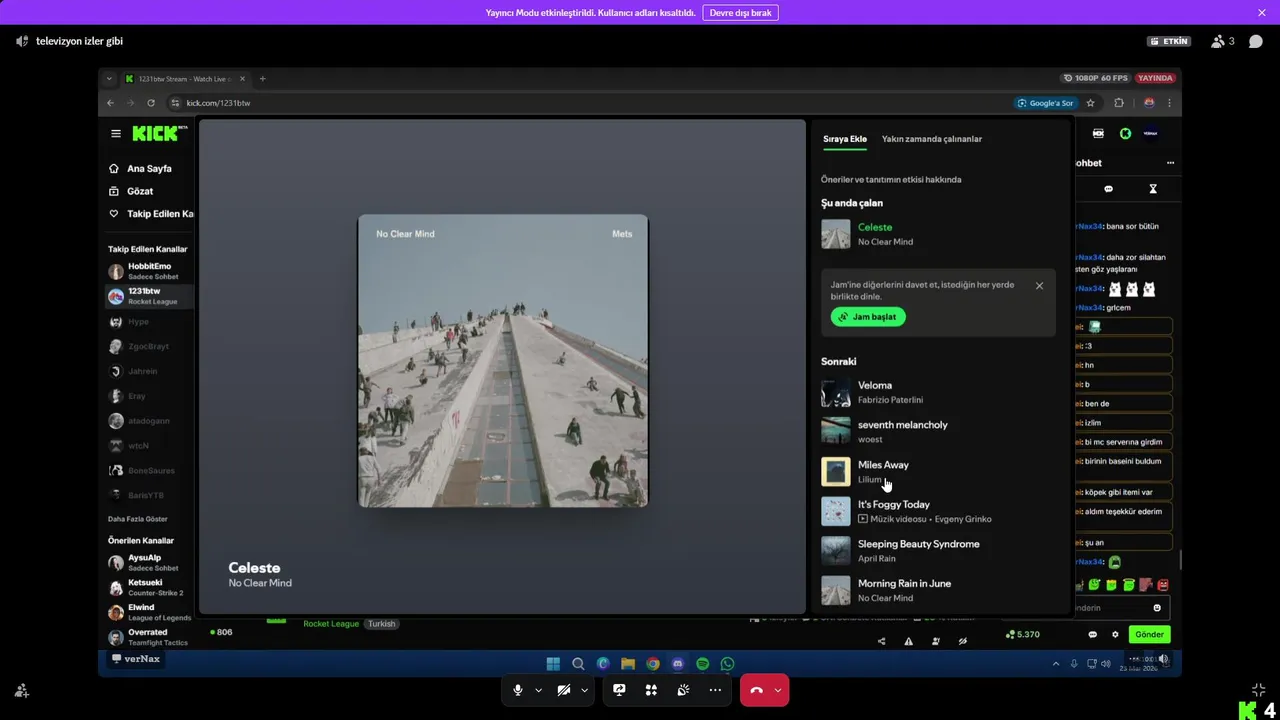Open dropdown arrow next to hang-up button
The width and height of the screenshot is (1280, 720).
pos(777,690)
